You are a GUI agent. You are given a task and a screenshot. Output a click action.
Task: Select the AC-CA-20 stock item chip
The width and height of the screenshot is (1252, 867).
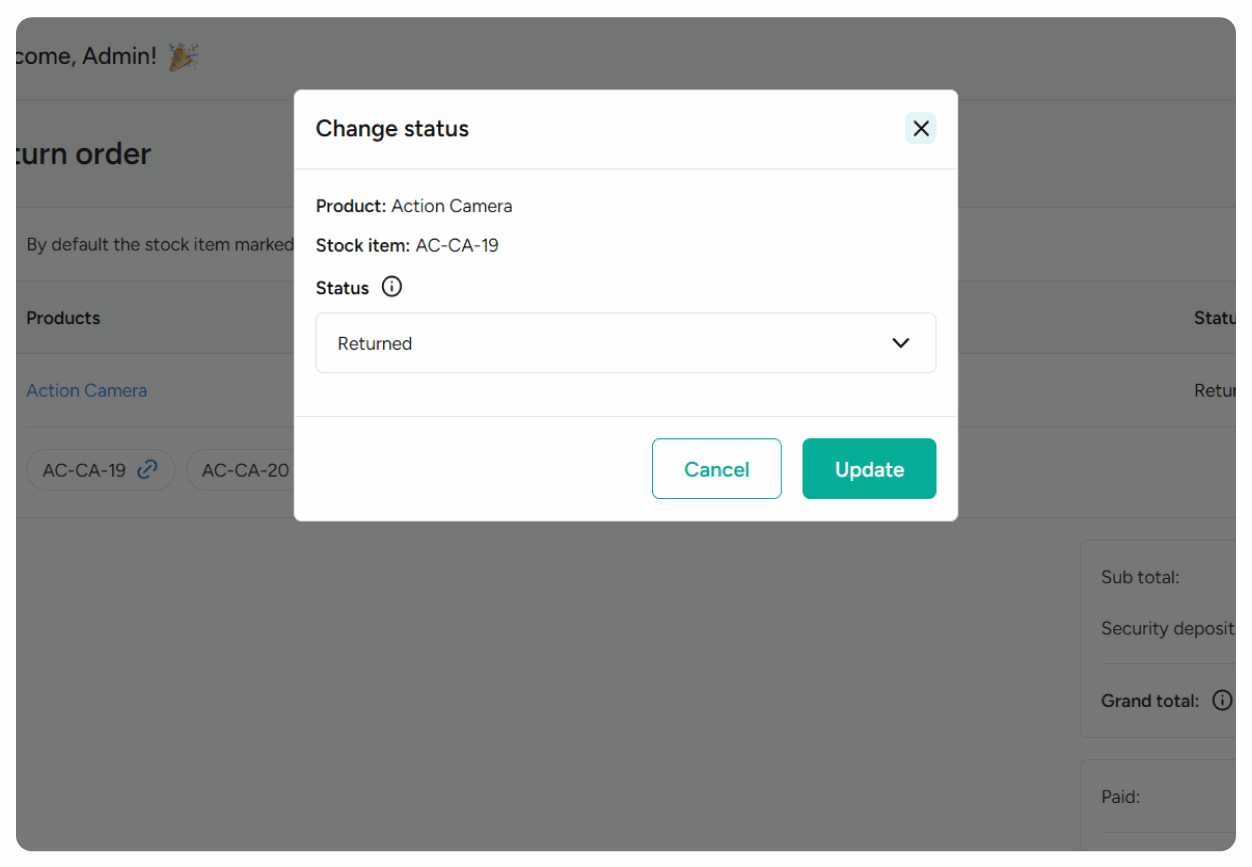(243, 469)
